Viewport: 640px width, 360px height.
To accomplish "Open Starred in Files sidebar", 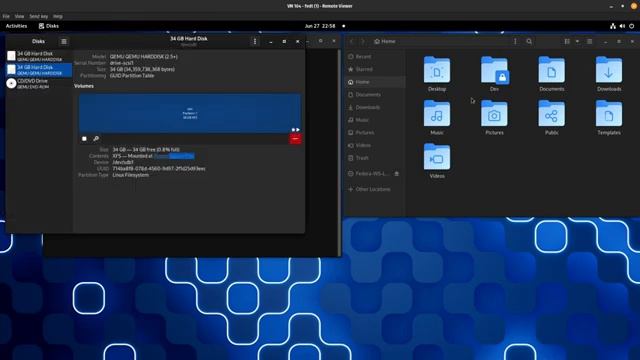I will pyautogui.click(x=375, y=69).
